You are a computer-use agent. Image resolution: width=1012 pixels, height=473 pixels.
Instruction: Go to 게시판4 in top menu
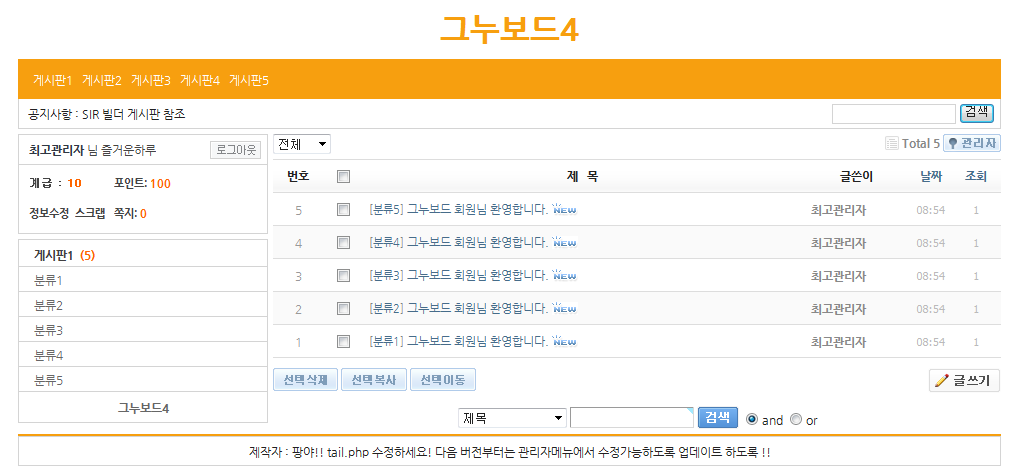(200, 80)
